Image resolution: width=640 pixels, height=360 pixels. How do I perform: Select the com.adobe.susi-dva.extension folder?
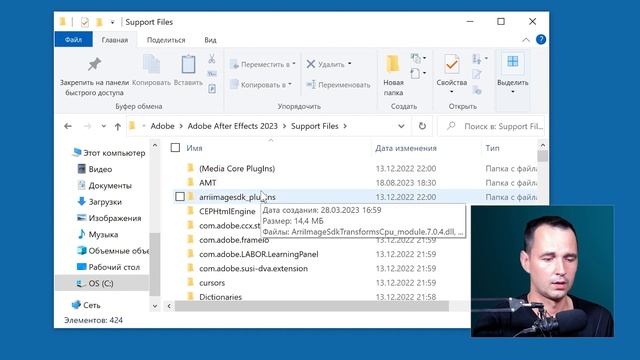(253, 268)
